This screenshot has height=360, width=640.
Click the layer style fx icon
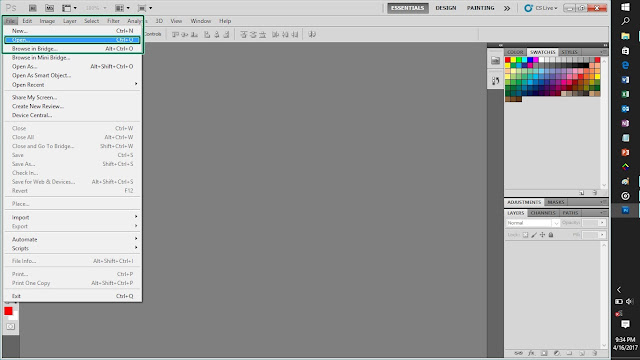(x=531, y=353)
